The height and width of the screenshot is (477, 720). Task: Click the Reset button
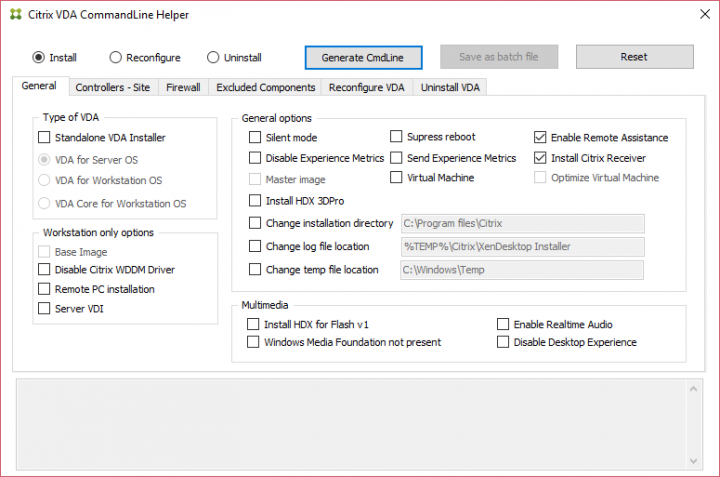tap(635, 57)
